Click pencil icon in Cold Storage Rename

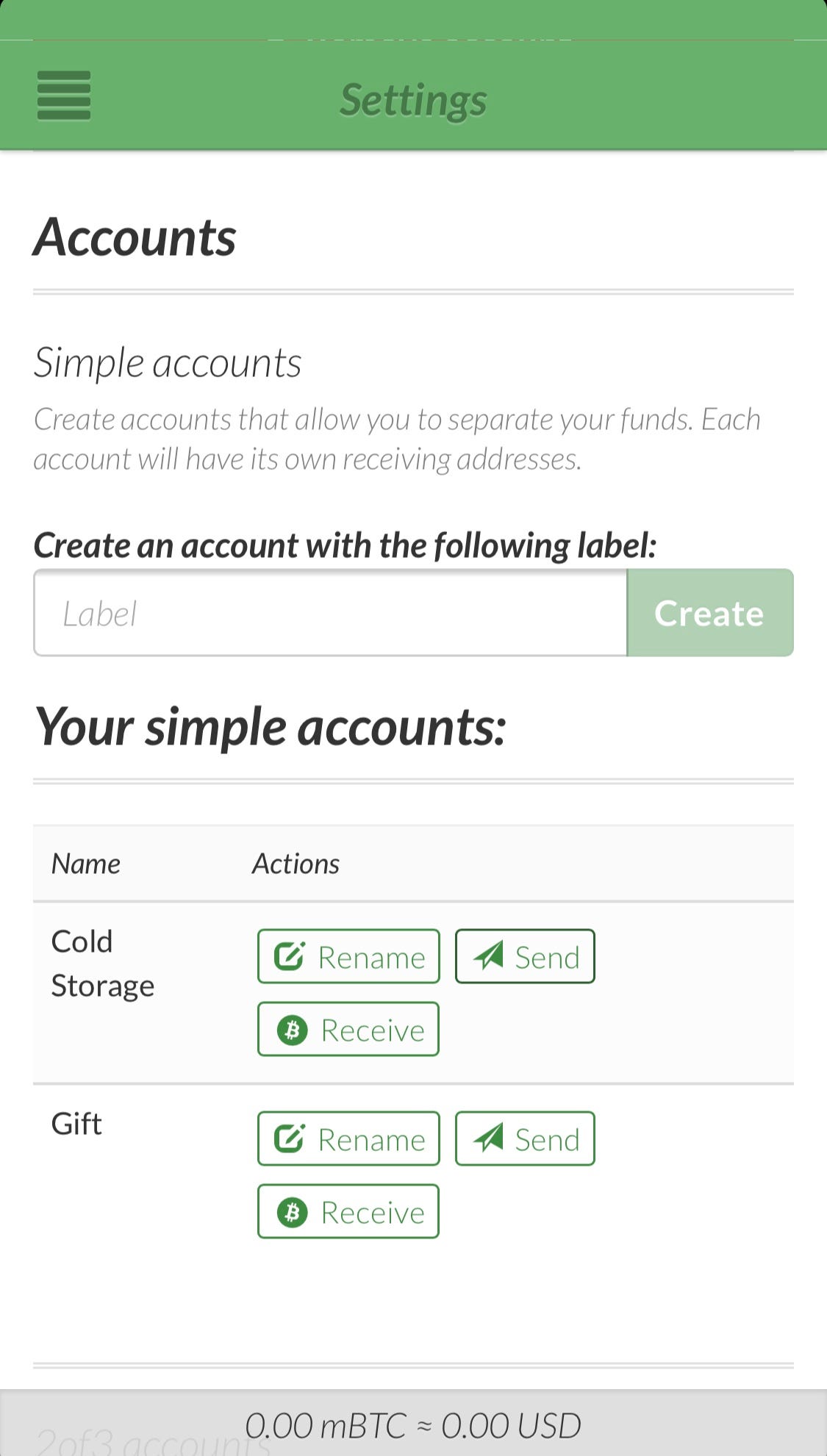(289, 956)
